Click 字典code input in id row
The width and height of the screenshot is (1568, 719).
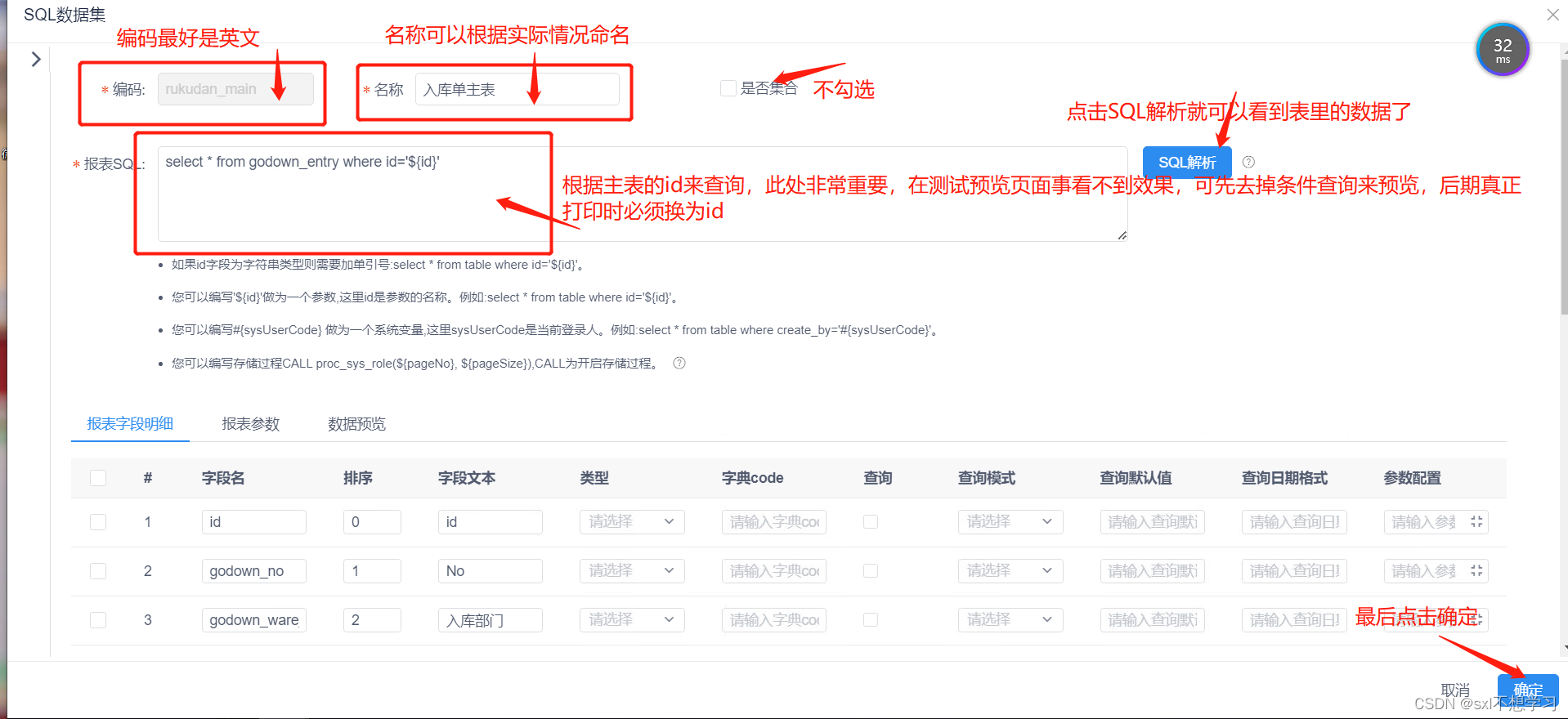774,522
